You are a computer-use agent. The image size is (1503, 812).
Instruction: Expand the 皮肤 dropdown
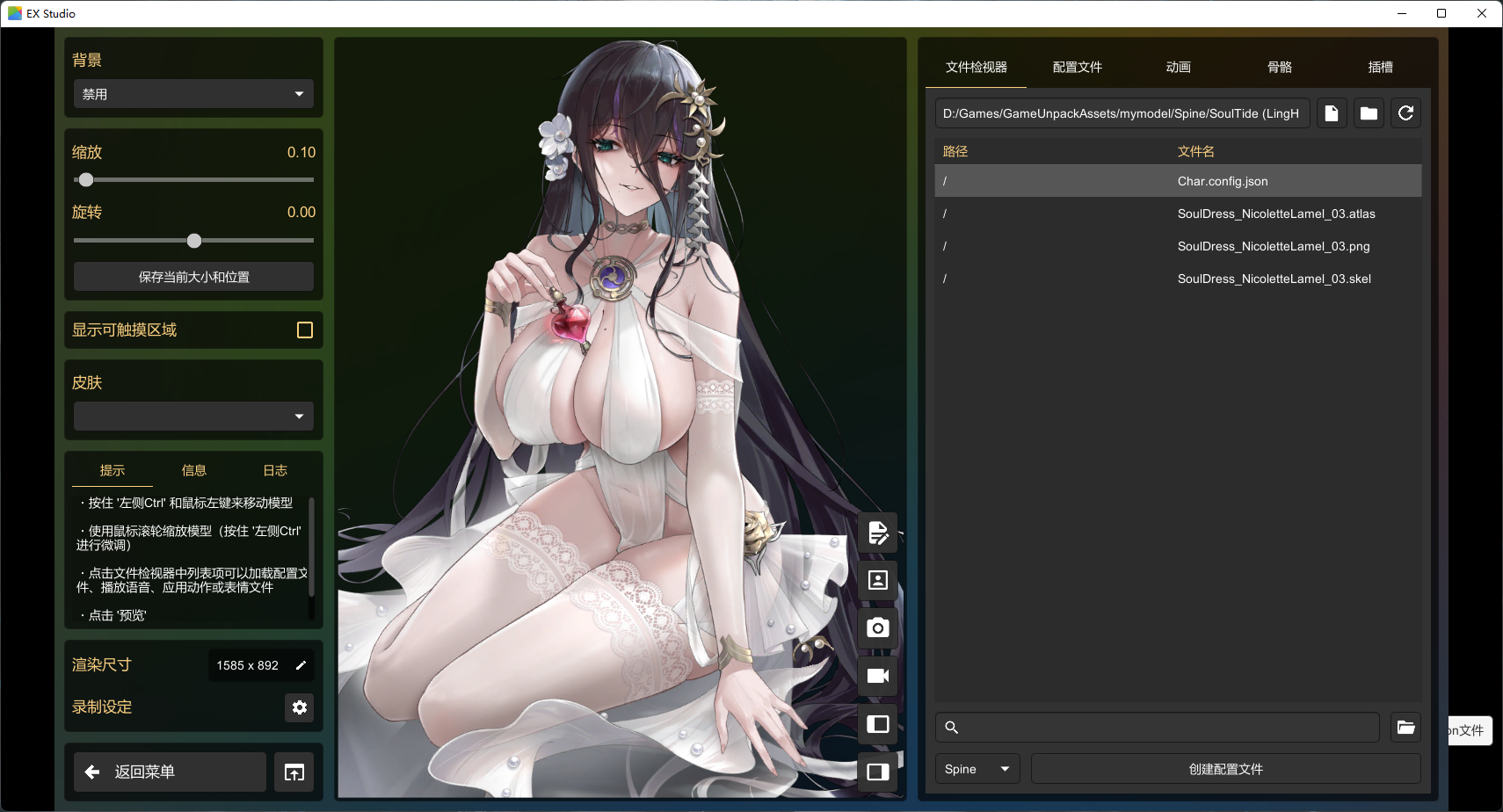[x=193, y=417]
